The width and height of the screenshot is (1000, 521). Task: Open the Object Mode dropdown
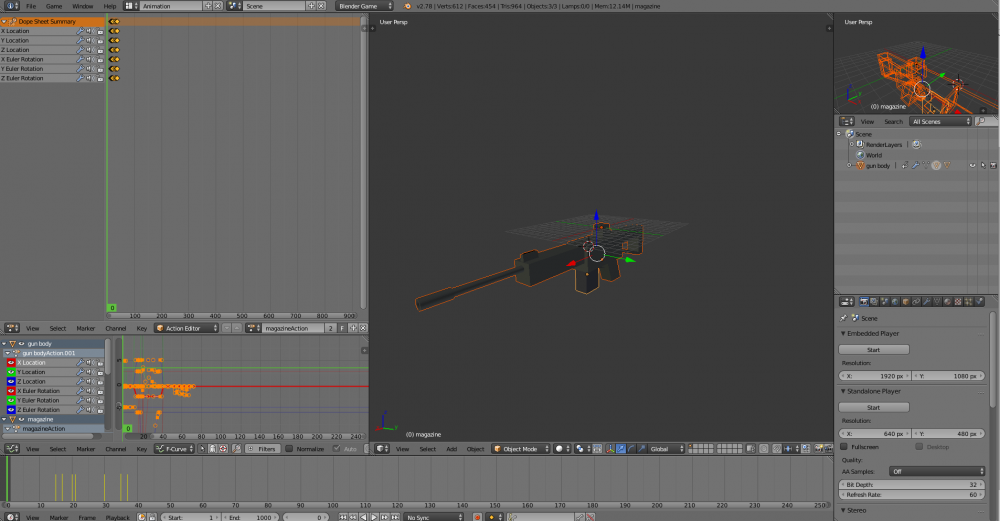[520, 449]
